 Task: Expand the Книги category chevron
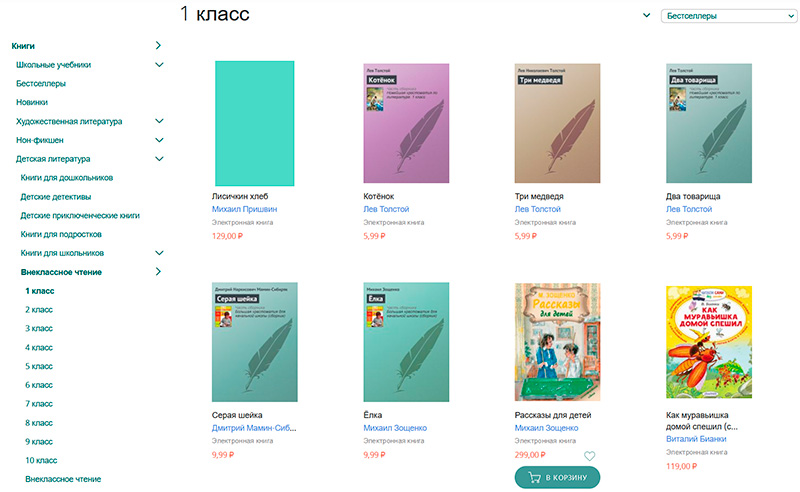tap(159, 46)
